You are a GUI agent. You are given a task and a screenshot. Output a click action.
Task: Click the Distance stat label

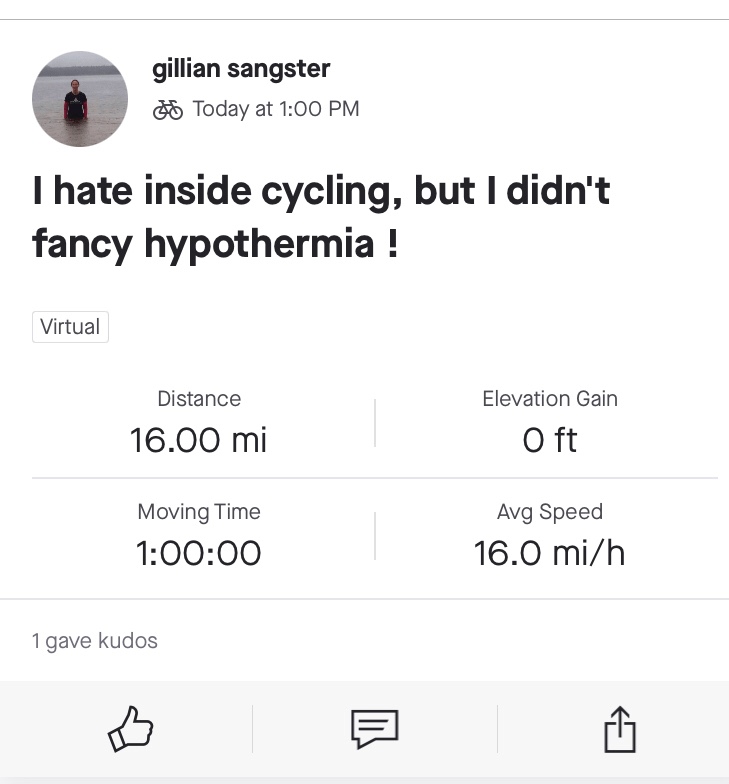[x=199, y=399]
